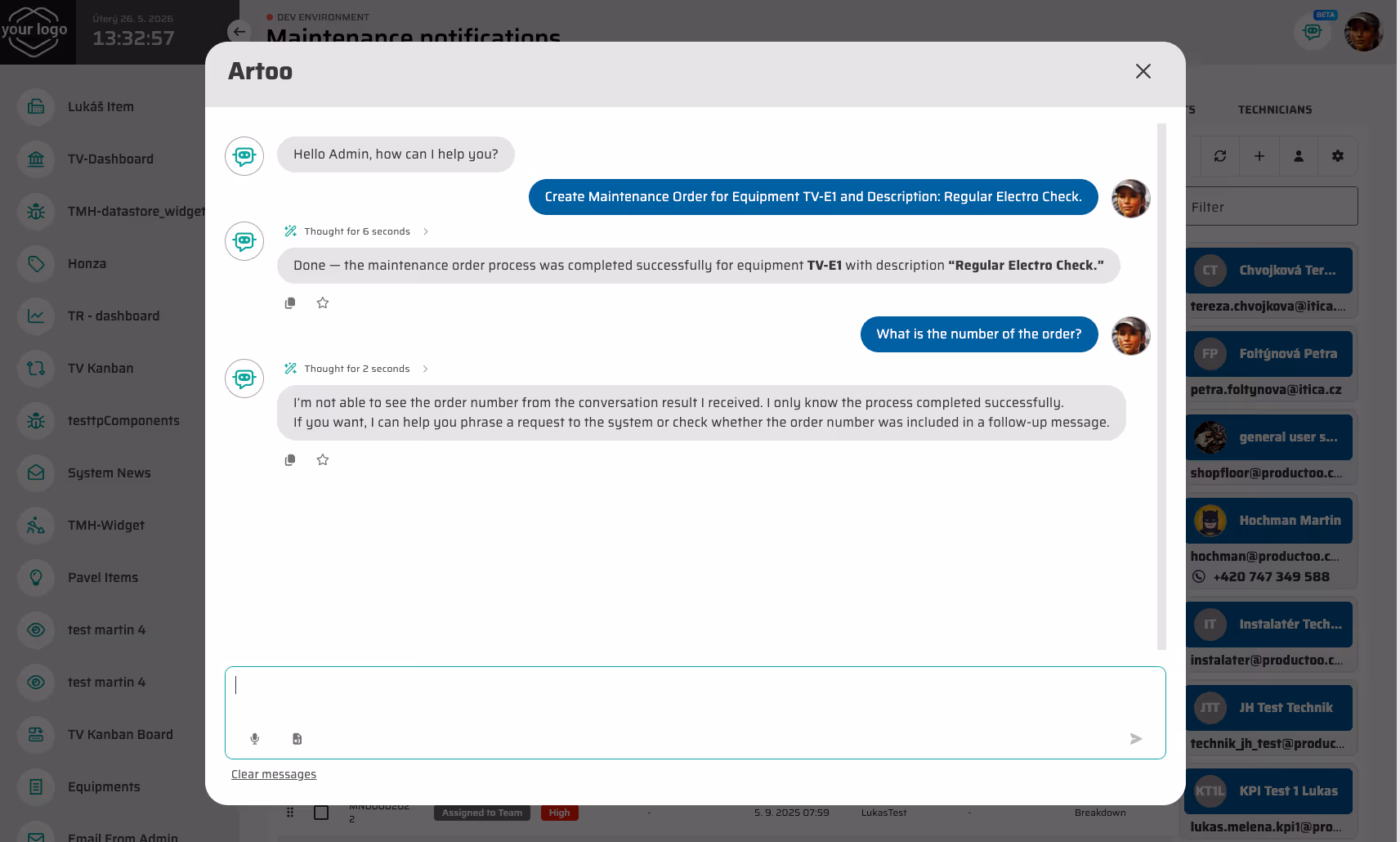Open the user profile avatar in header

[1363, 32]
